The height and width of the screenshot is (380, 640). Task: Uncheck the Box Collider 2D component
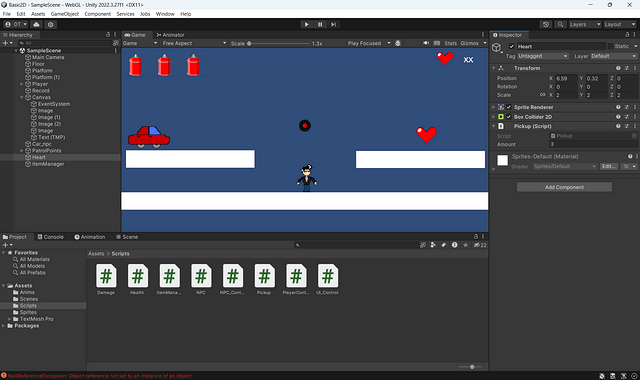click(x=509, y=117)
